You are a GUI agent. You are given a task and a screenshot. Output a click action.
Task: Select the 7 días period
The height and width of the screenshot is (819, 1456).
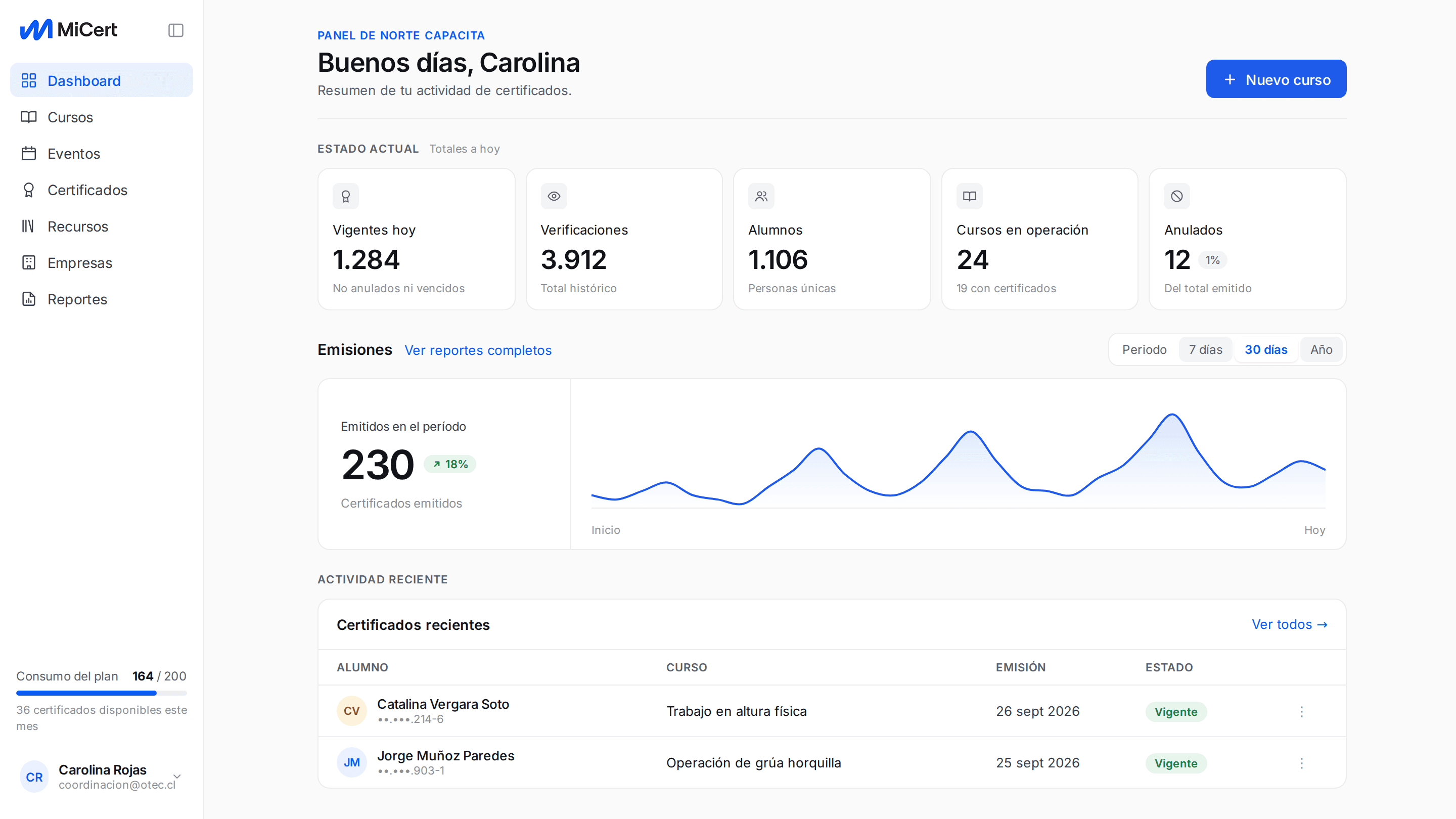pos(1206,349)
